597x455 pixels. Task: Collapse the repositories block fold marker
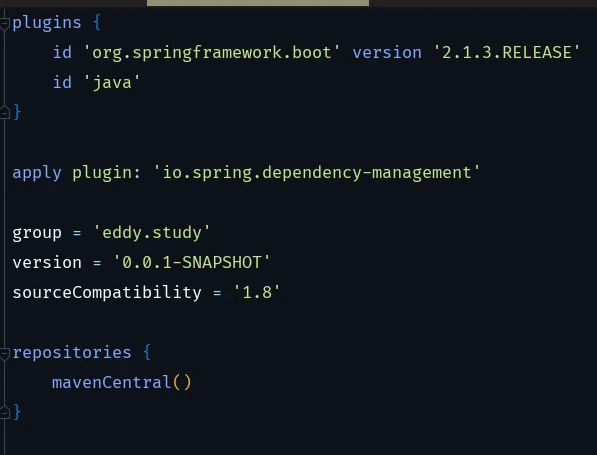click(5, 354)
